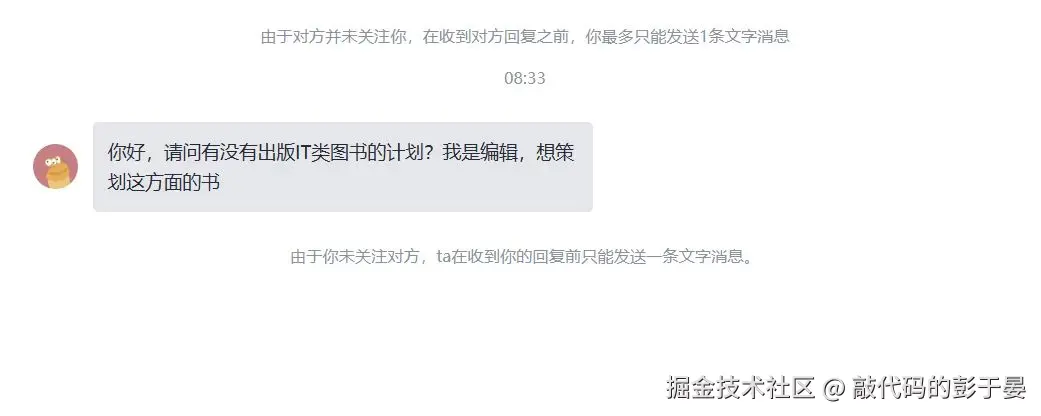Click 由于对方 at the top notice start

tap(293, 36)
